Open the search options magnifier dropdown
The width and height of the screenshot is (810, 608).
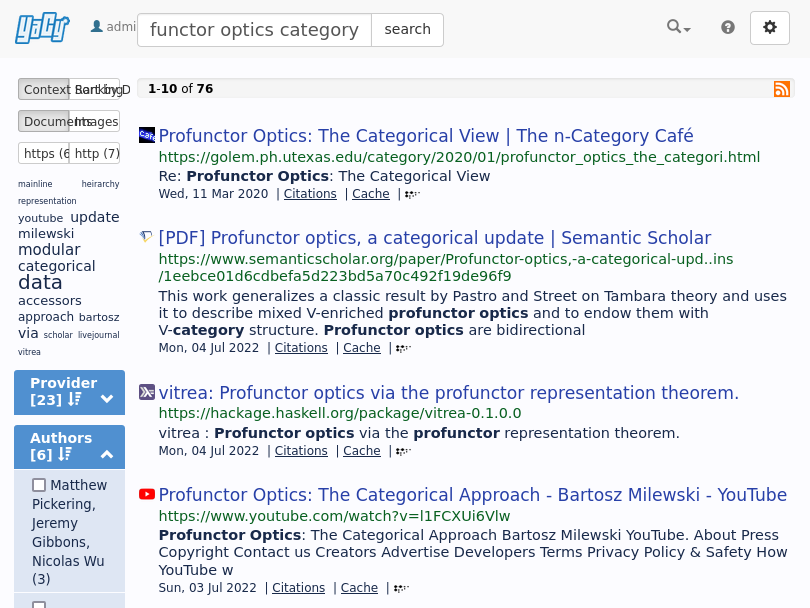click(x=678, y=27)
